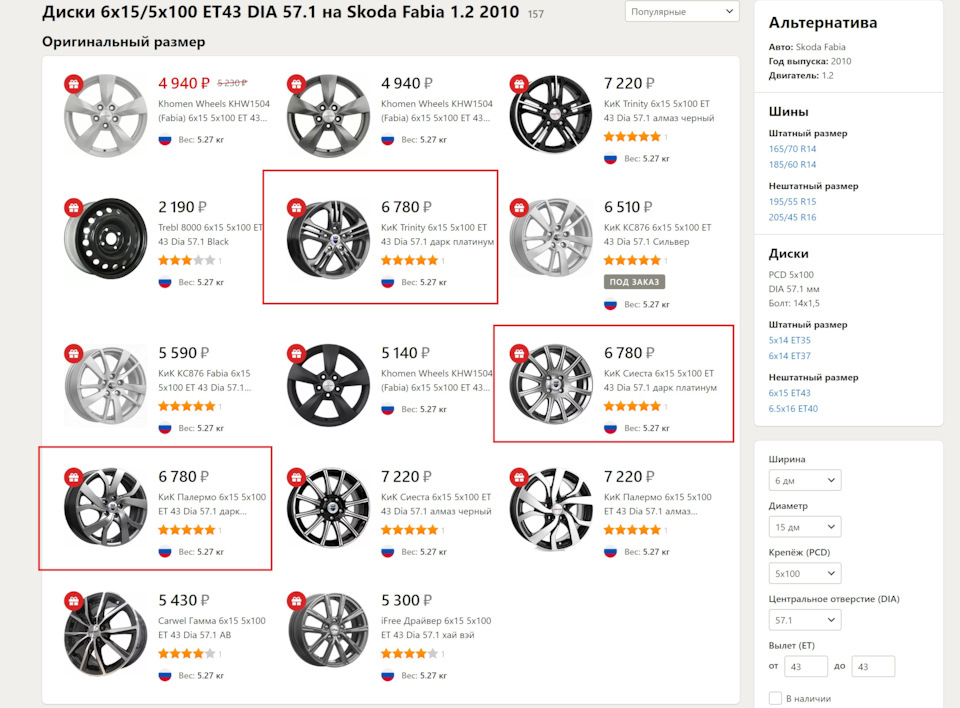
Task: Expand the Ширина «6 дм» dropdown
Action: click(x=805, y=481)
